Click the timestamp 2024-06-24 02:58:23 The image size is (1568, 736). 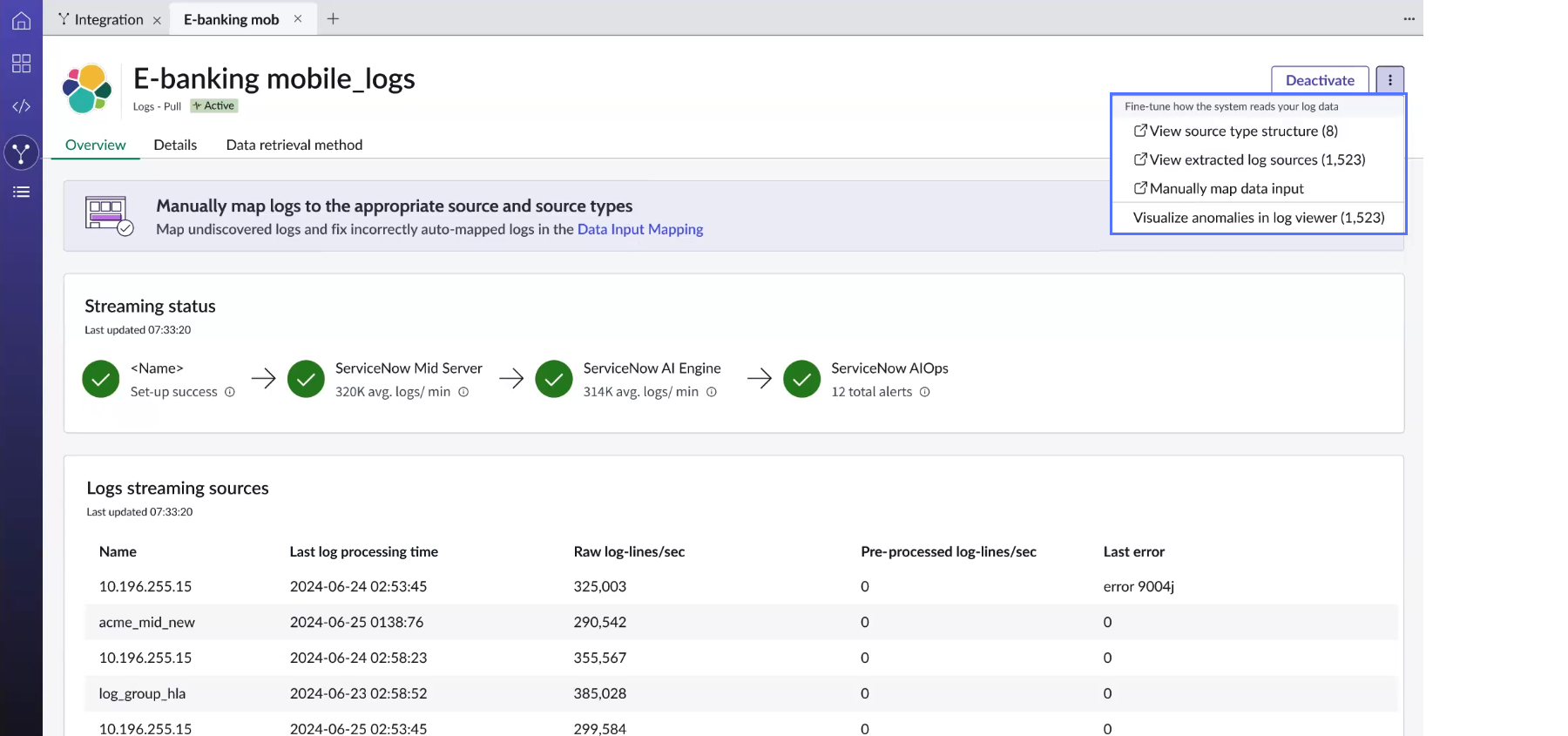pyautogui.click(x=358, y=658)
